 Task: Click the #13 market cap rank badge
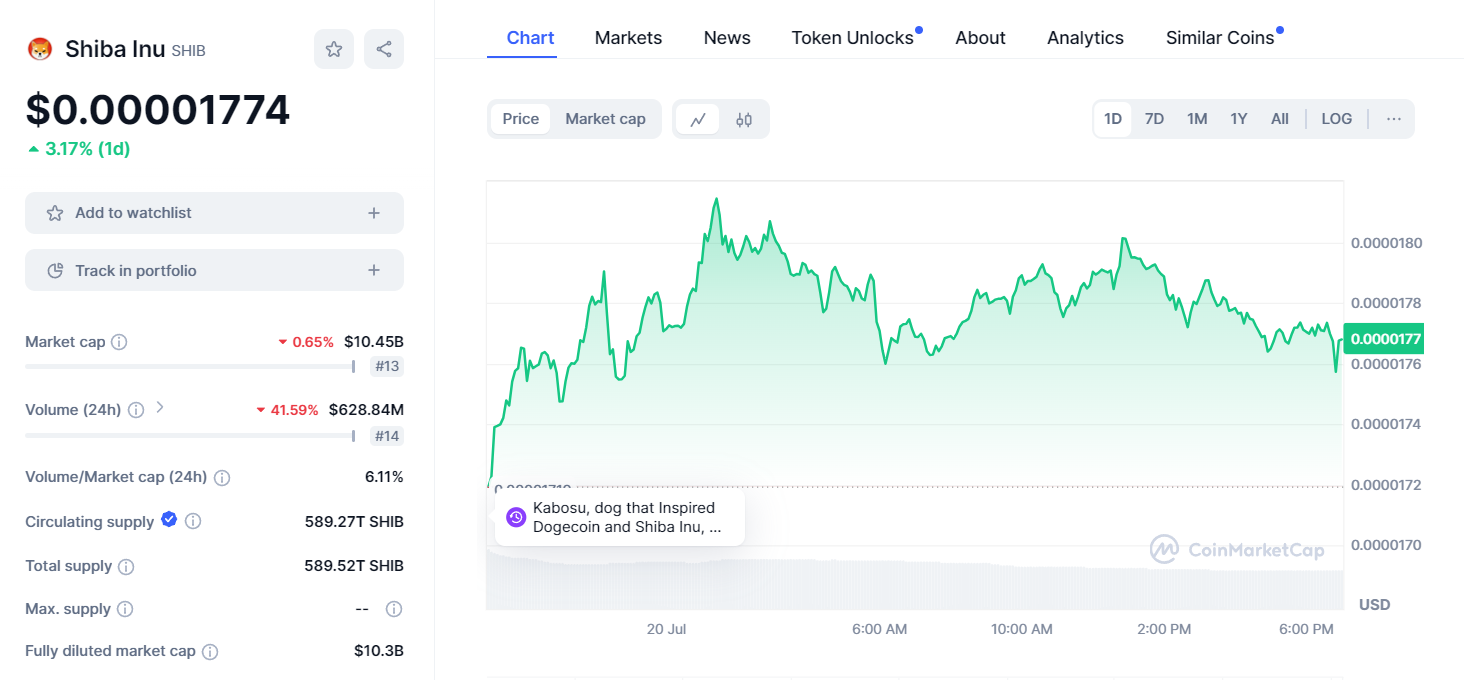(386, 366)
